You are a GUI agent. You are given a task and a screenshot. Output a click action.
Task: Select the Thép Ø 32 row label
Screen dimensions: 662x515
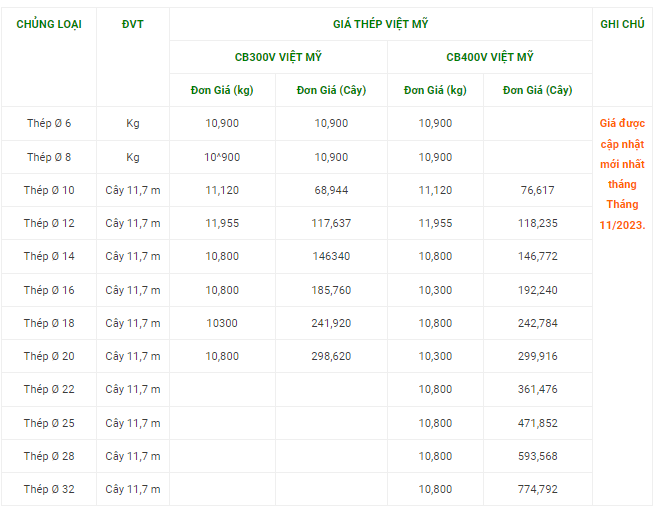[x=48, y=489]
